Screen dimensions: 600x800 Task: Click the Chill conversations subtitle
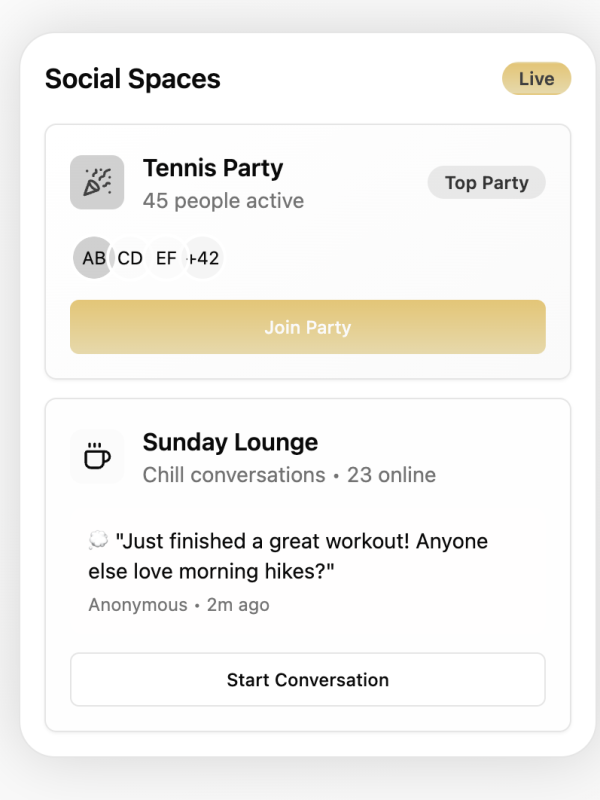click(234, 475)
